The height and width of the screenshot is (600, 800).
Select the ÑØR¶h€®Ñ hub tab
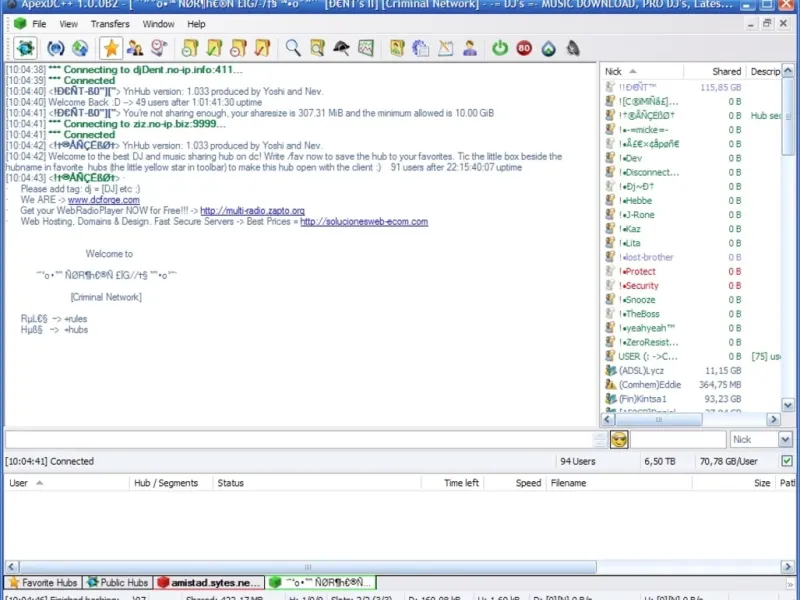point(320,582)
